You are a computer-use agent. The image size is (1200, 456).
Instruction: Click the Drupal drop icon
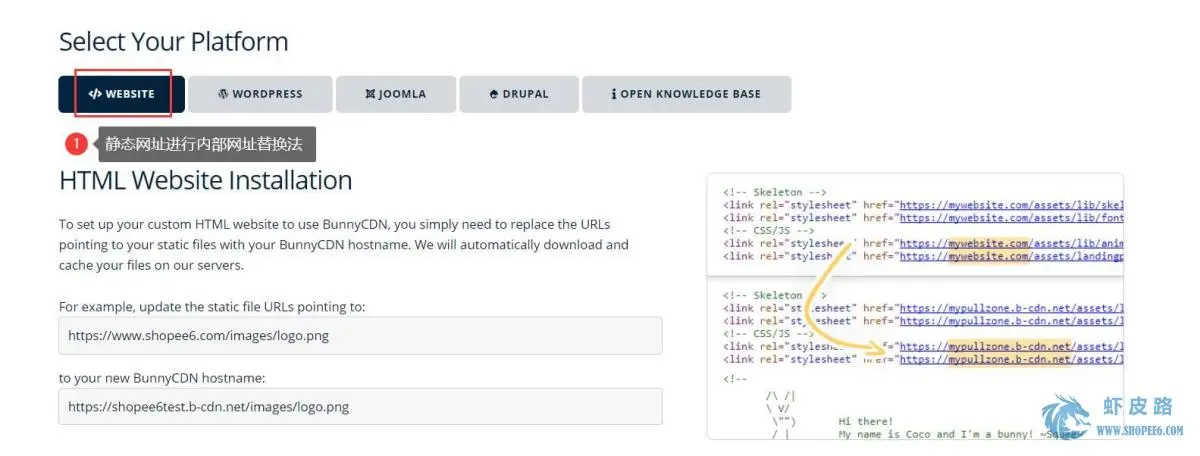click(x=493, y=94)
